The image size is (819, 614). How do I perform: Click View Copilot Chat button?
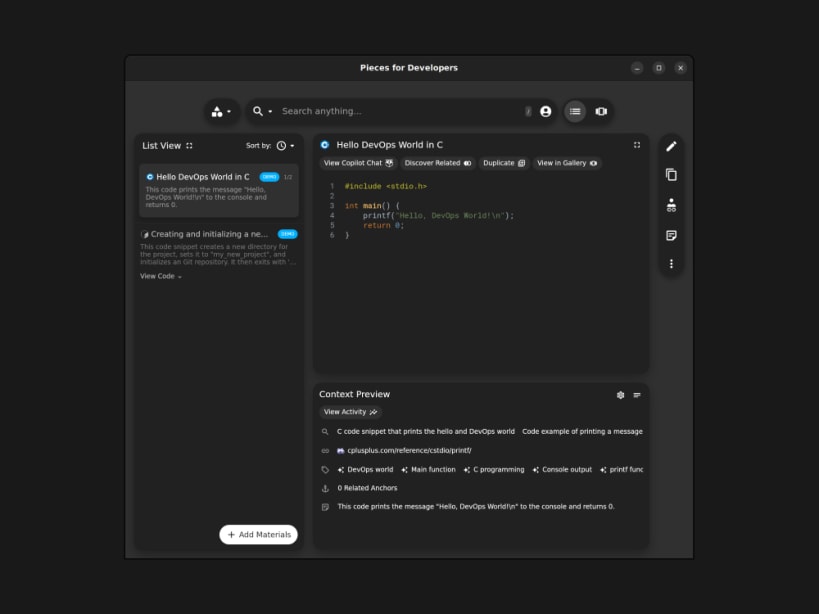coord(358,163)
